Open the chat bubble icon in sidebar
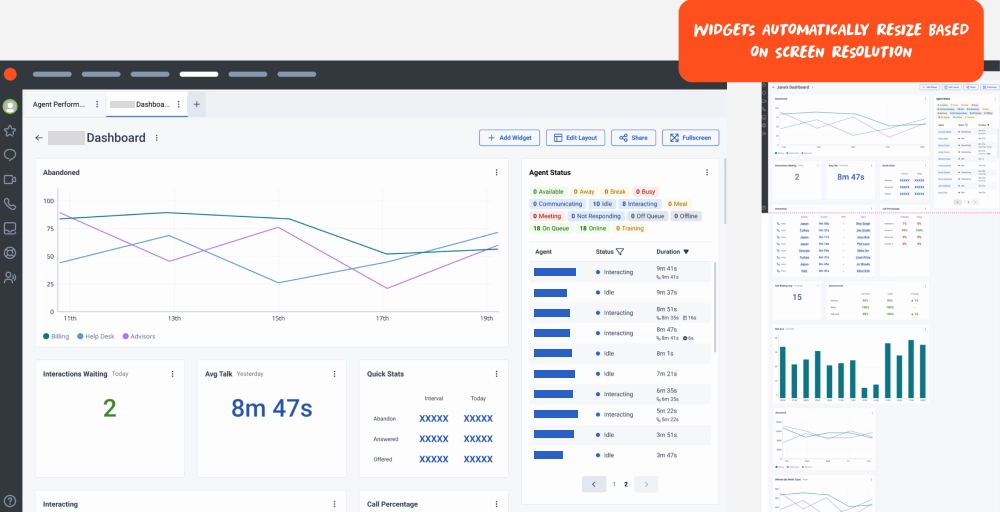This screenshot has height=512, width=1000. click(10, 155)
